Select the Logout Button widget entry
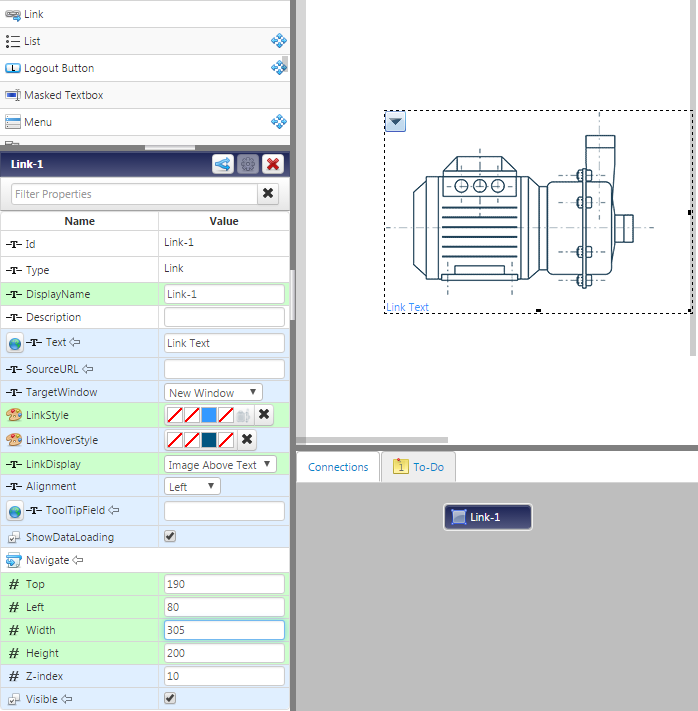Screen dimensions: 698x711 145,68
